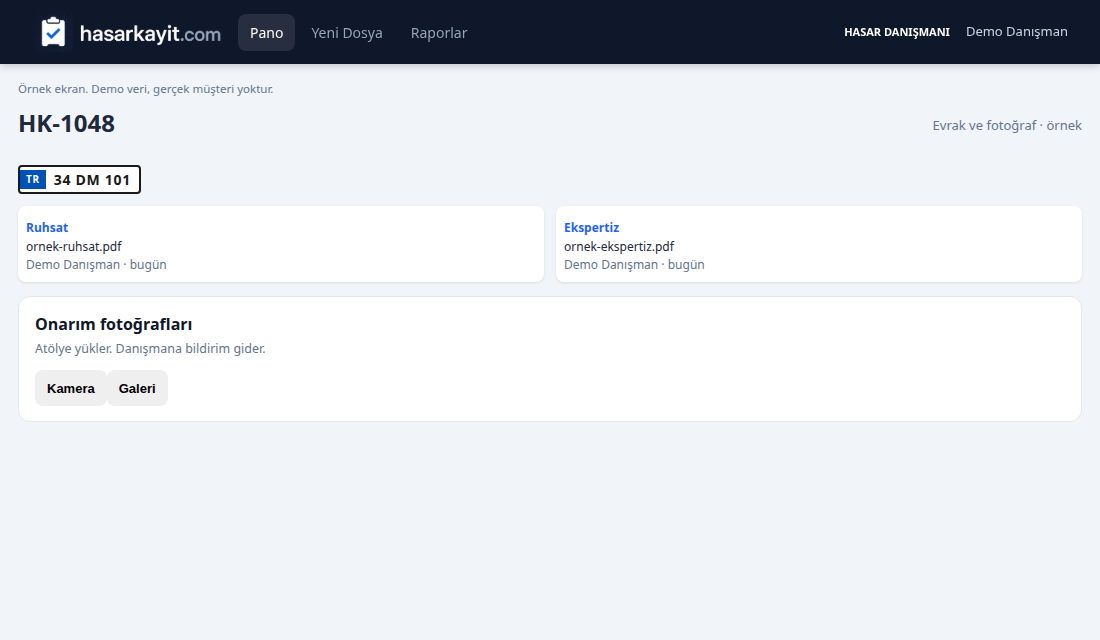This screenshot has height=640, width=1100.
Task: Open the Ekspertiz document link
Action: click(591, 227)
